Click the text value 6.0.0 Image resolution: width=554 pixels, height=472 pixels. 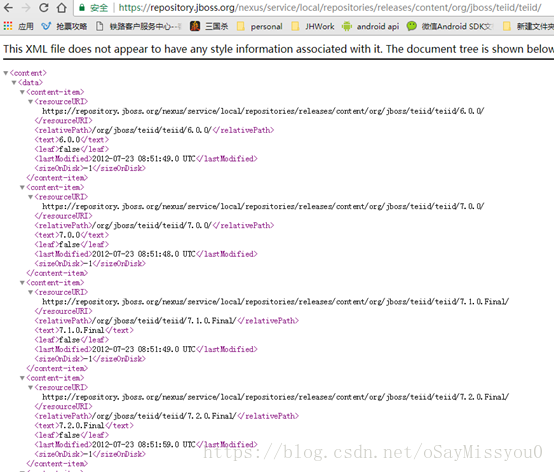70,140
